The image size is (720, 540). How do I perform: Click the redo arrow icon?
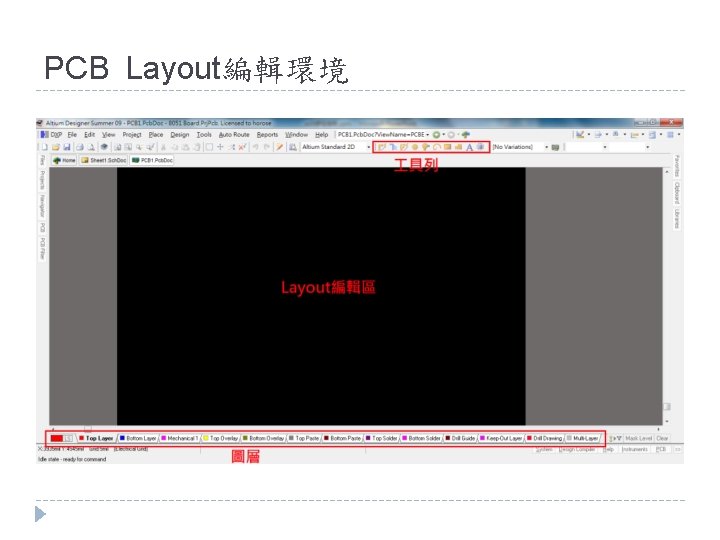coord(266,147)
